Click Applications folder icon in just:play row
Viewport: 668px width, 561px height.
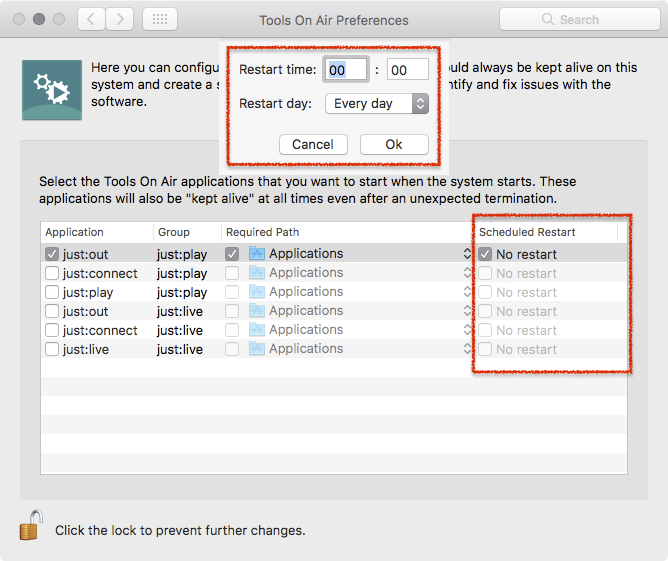tap(257, 292)
